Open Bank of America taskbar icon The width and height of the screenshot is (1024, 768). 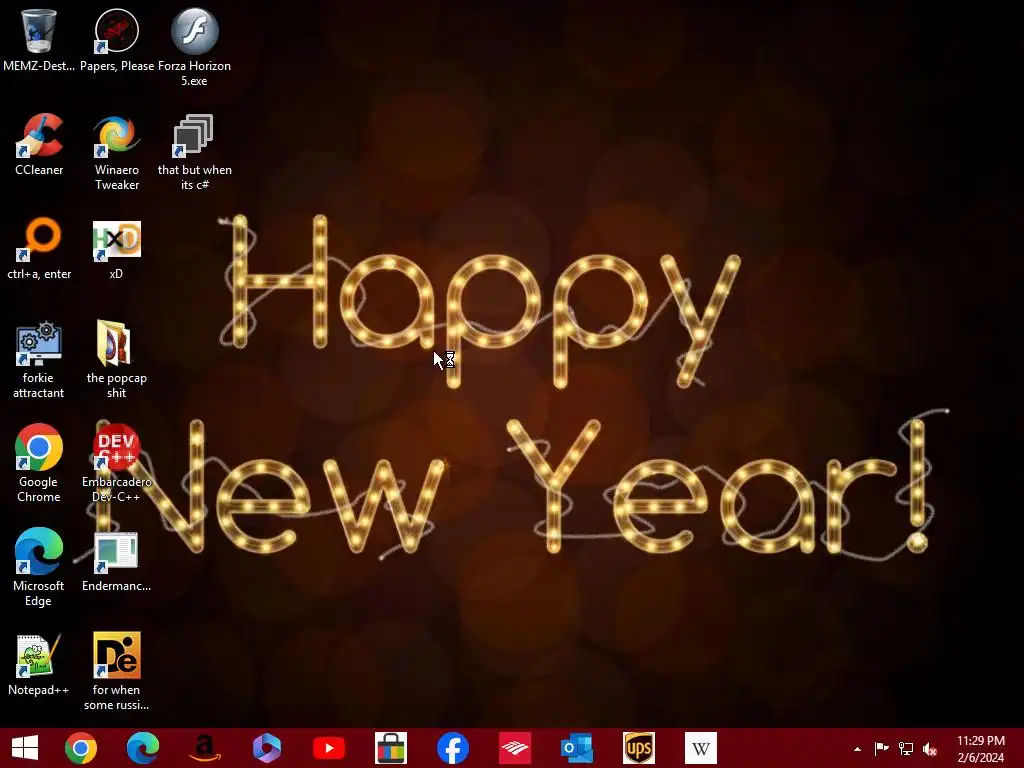point(515,748)
